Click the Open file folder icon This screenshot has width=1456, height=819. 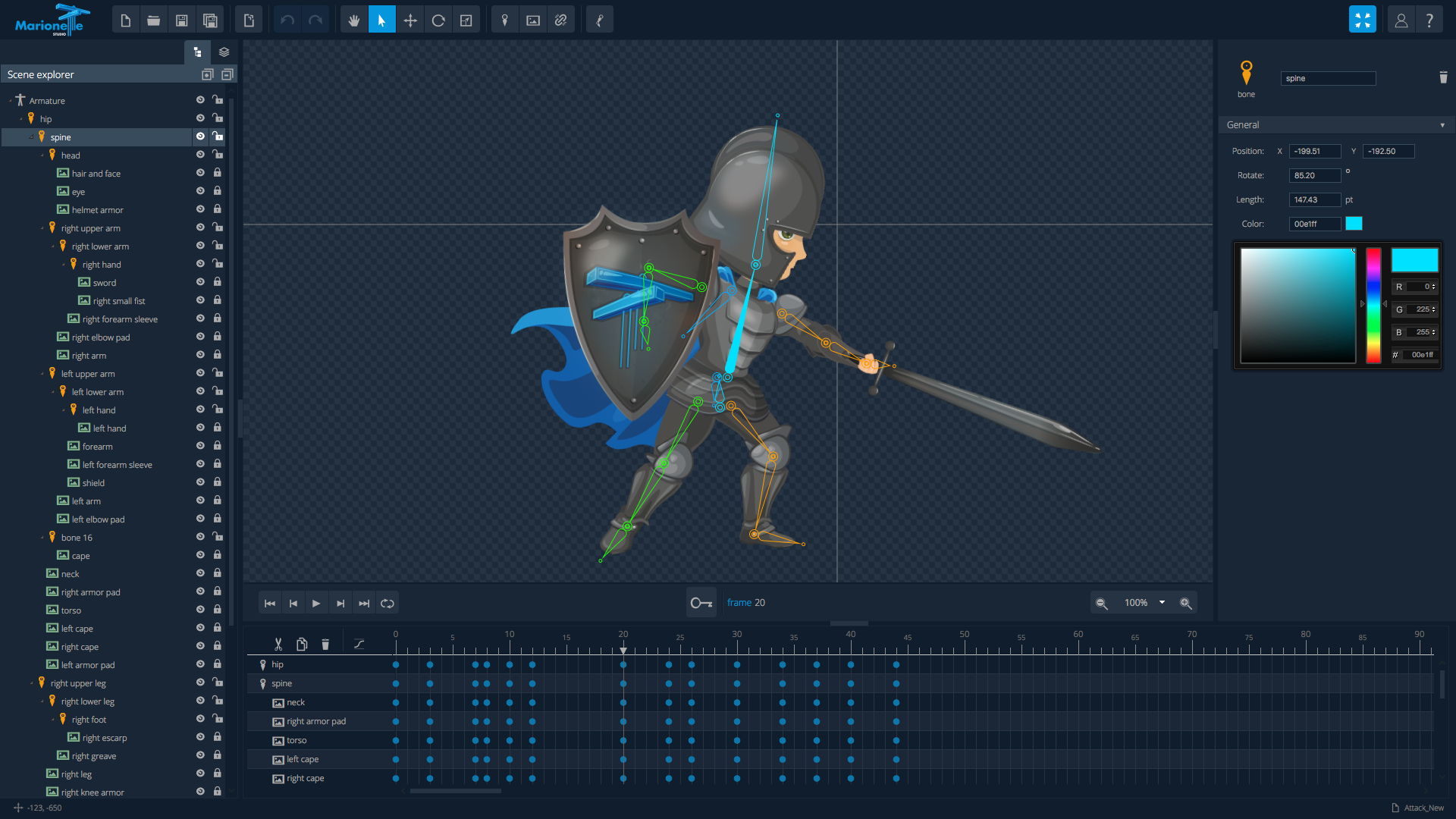(x=153, y=20)
